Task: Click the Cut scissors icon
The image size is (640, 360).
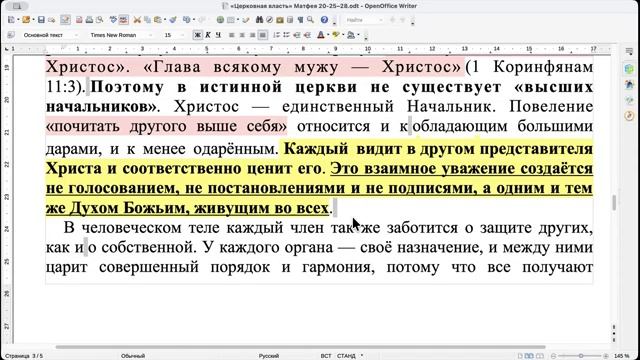Action: (x=137, y=20)
